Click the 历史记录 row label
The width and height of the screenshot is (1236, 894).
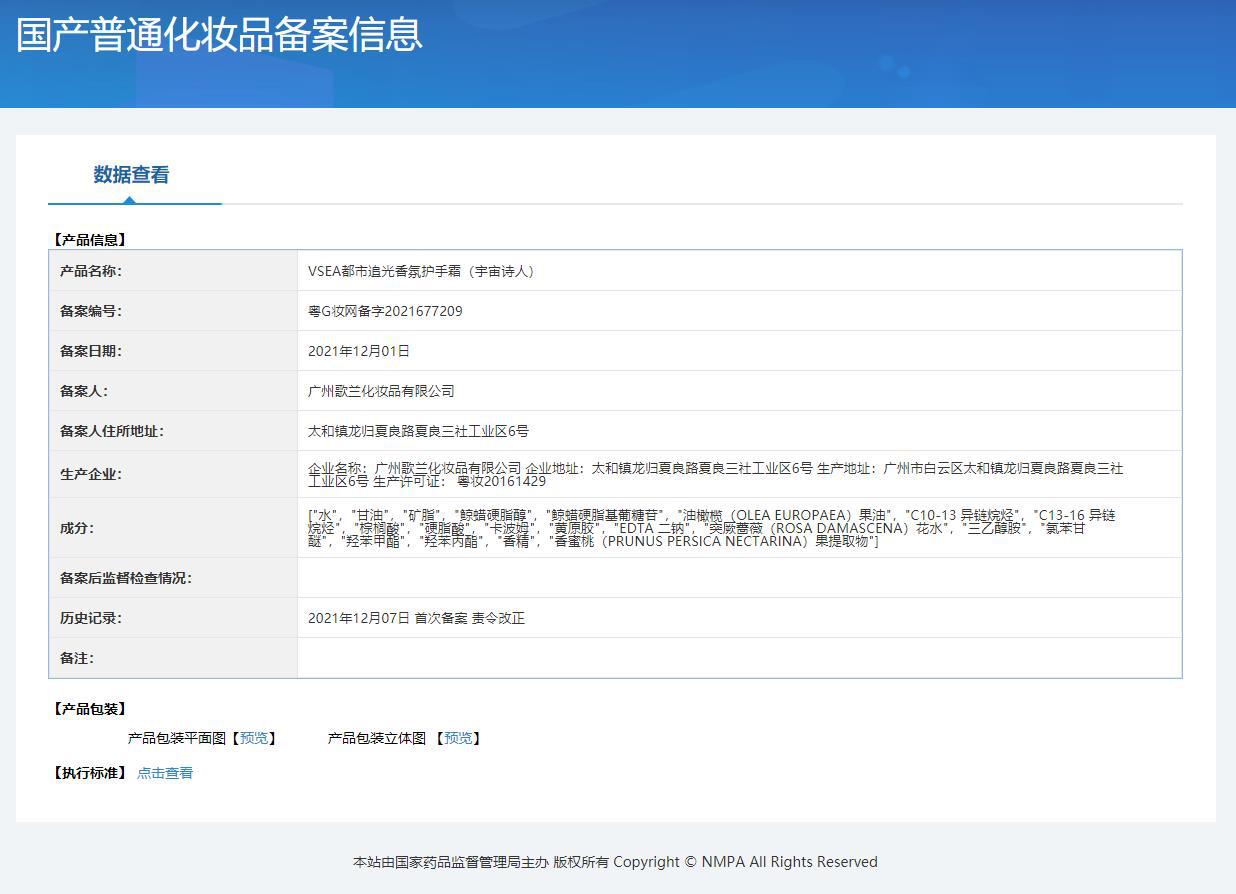click(x=91, y=618)
